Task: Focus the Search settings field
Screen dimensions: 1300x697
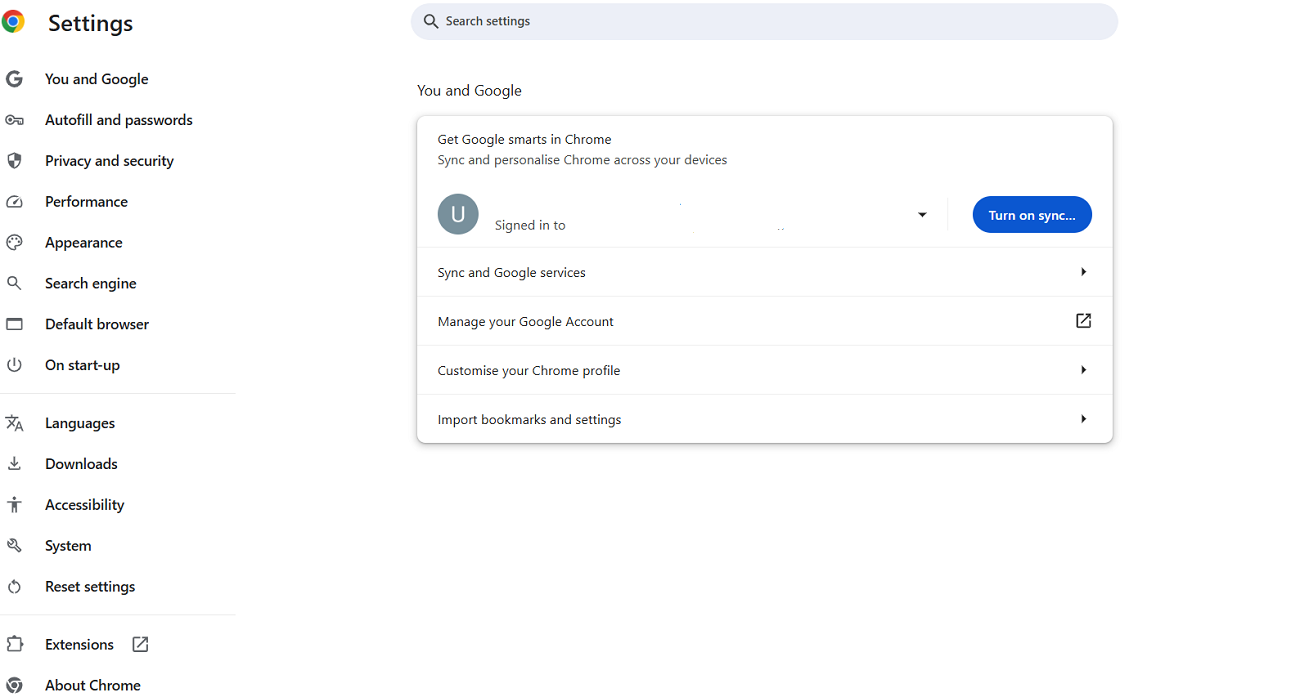Action: [764, 21]
